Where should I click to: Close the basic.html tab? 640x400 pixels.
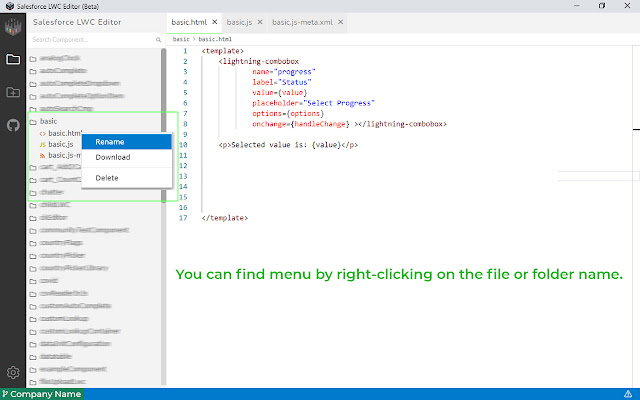[x=214, y=20]
